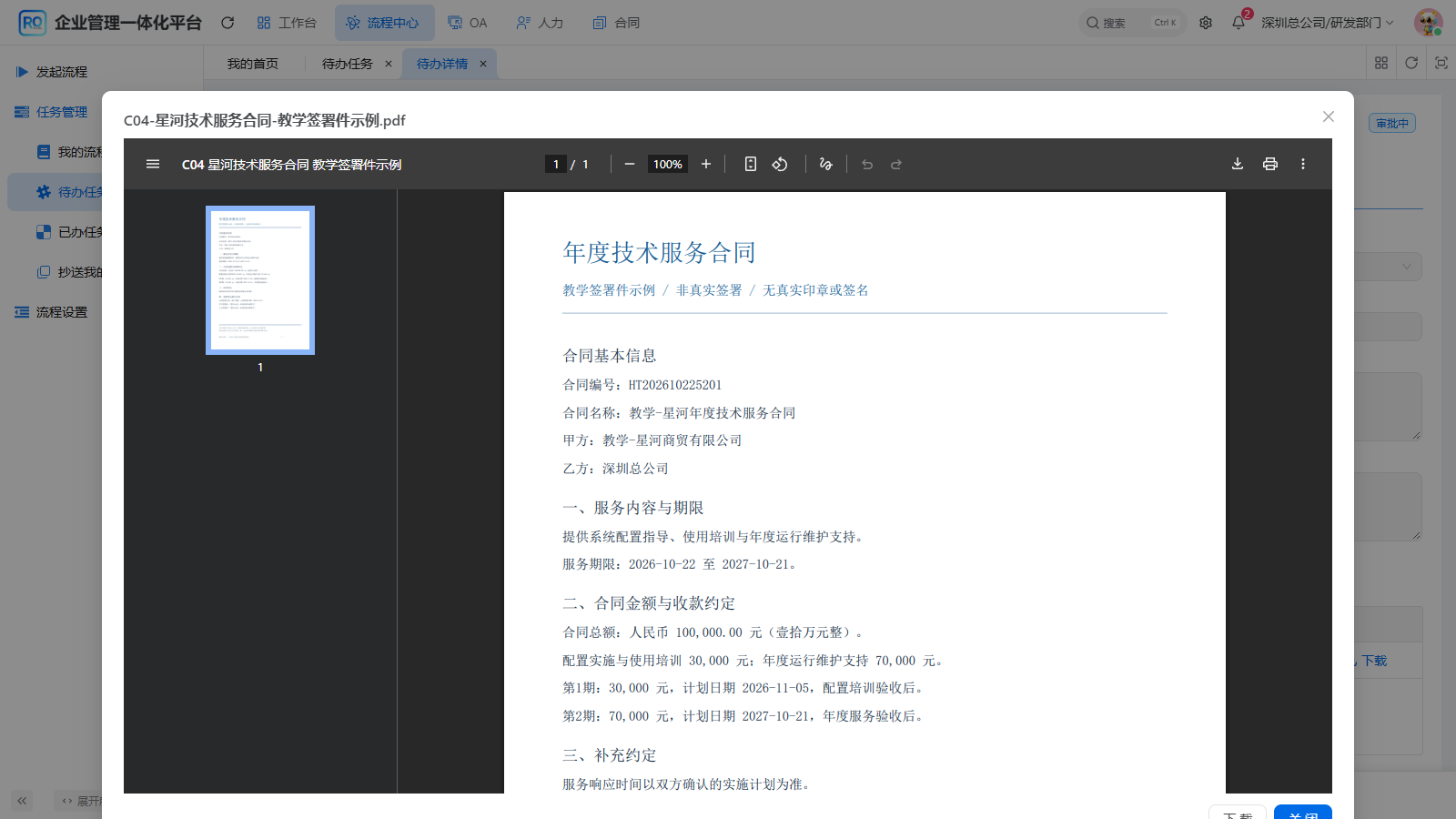Switch to the 我的首页 tab

point(253,64)
